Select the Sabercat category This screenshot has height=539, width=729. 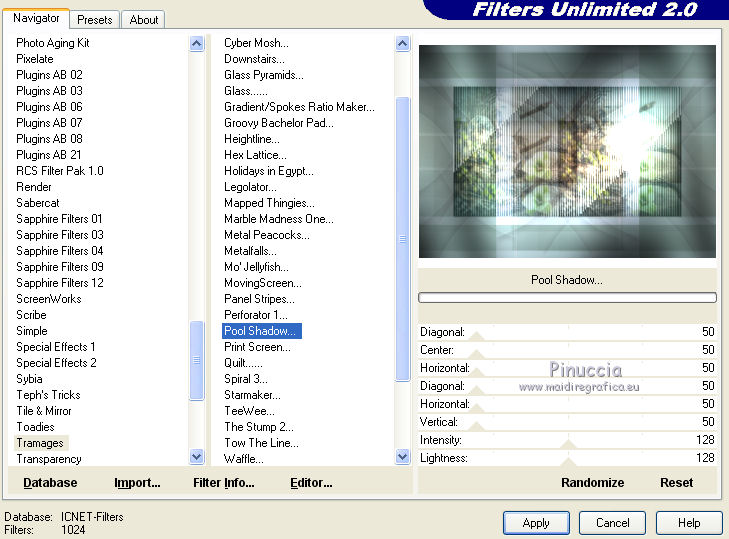pos(38,203)
